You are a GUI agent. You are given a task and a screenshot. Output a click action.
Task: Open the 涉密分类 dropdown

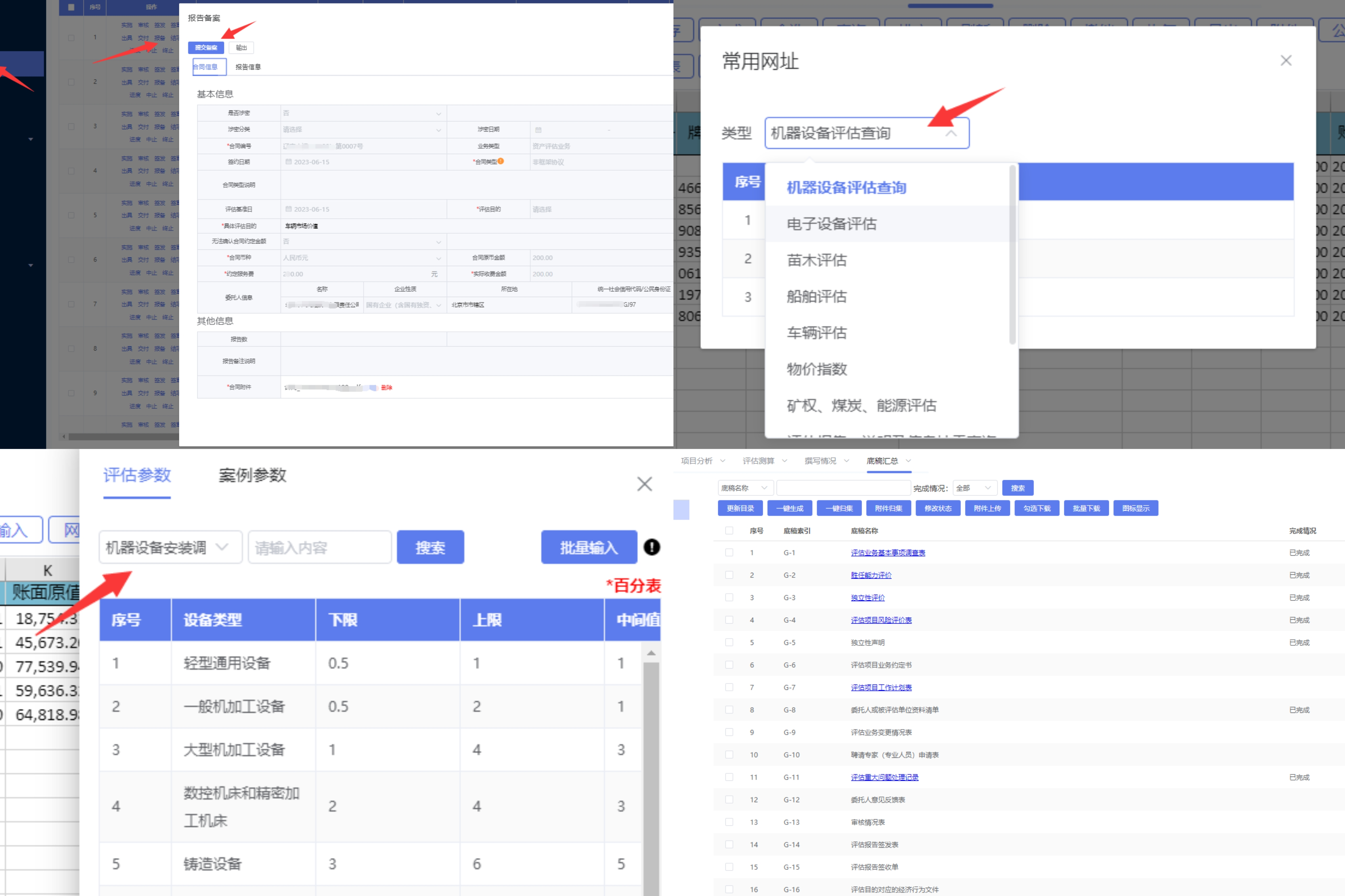(x=363, y=130)
